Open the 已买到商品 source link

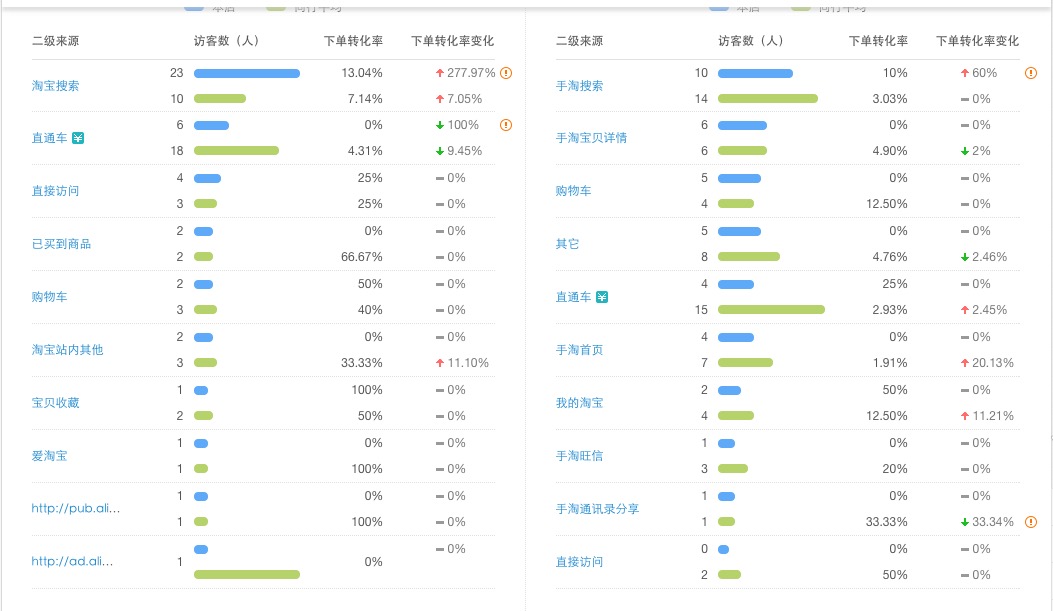[61, 244]
